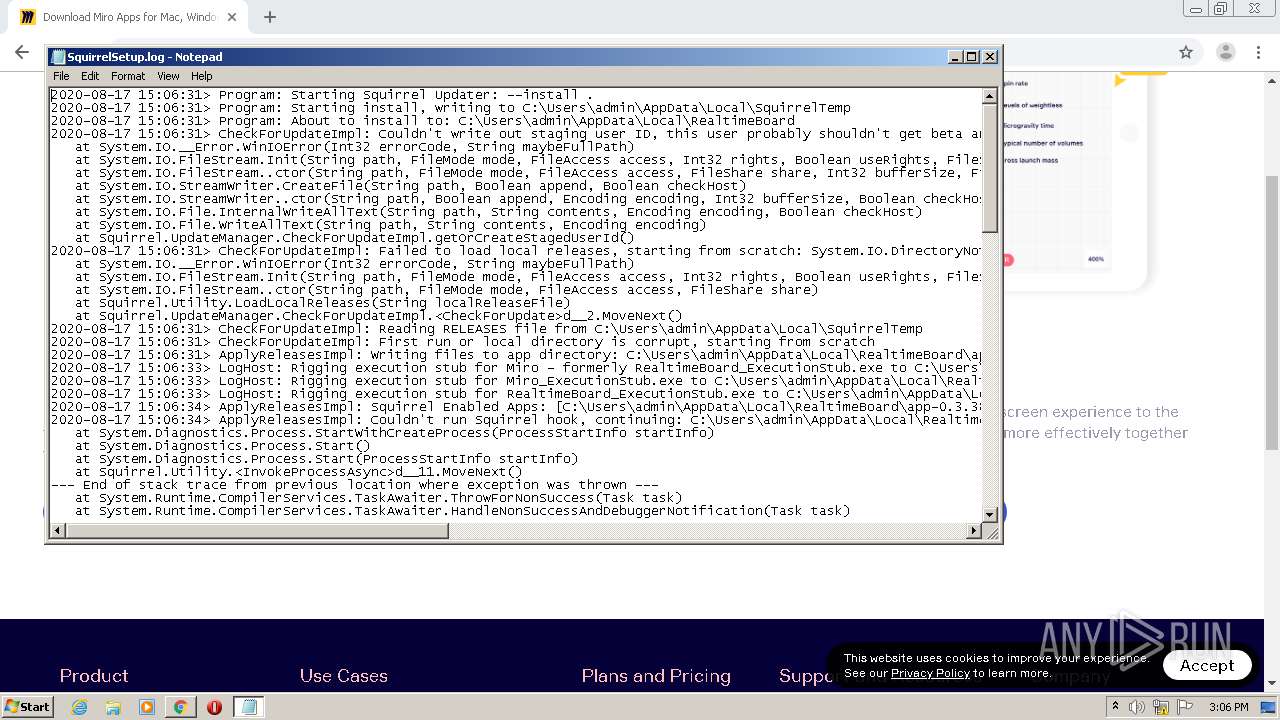This screenshot has height=720, width=1280.
Task: Select the Download Miro Apps Chrome tab
Action: [x=128, y=17]
